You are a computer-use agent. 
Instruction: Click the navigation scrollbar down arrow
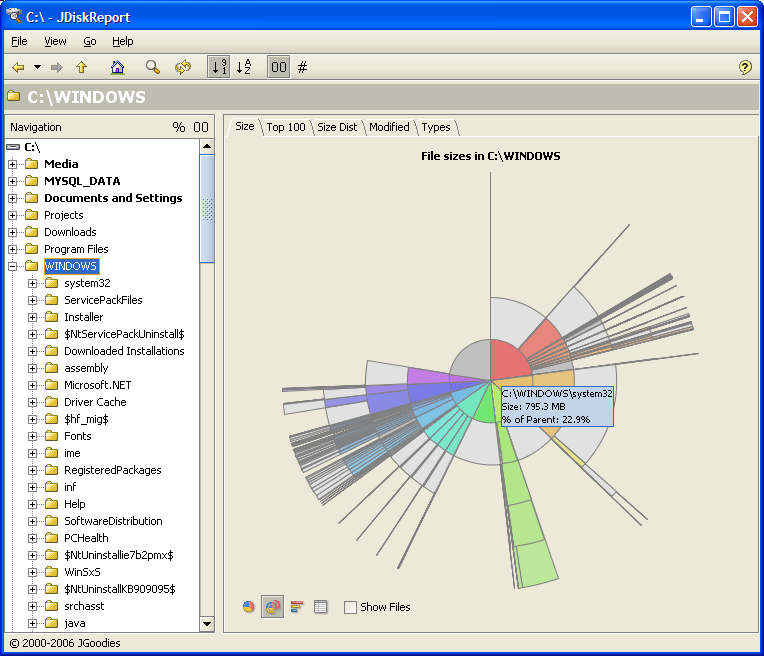tap(207, 624)
